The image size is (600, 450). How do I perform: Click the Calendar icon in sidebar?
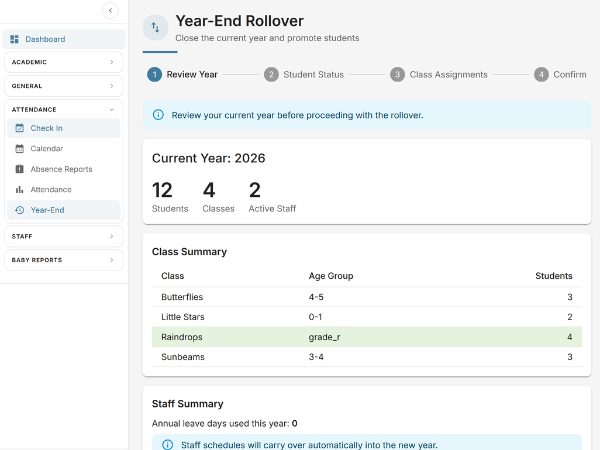pos(20,148)
